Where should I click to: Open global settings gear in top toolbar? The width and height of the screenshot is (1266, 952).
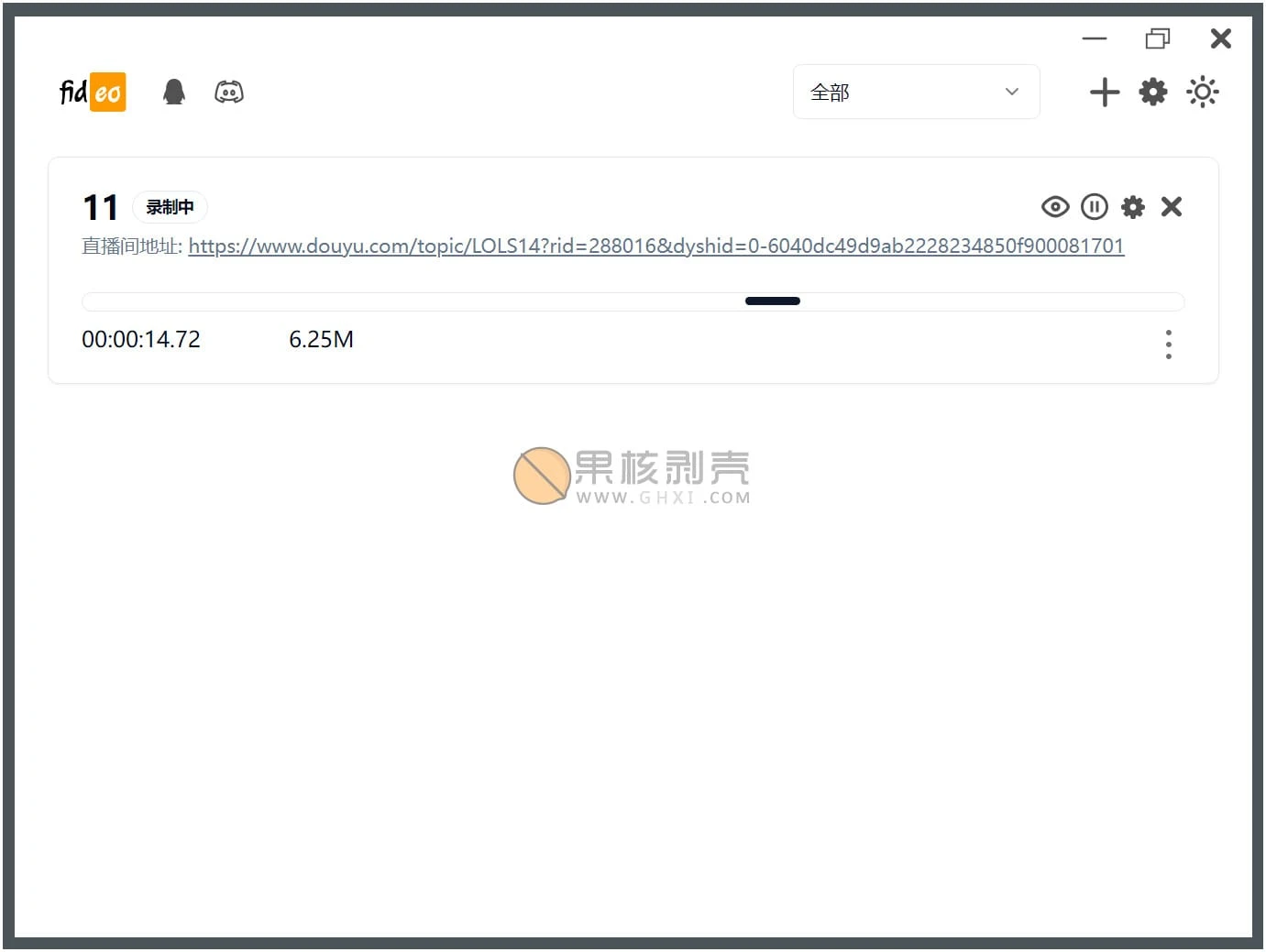[1153, 92]
